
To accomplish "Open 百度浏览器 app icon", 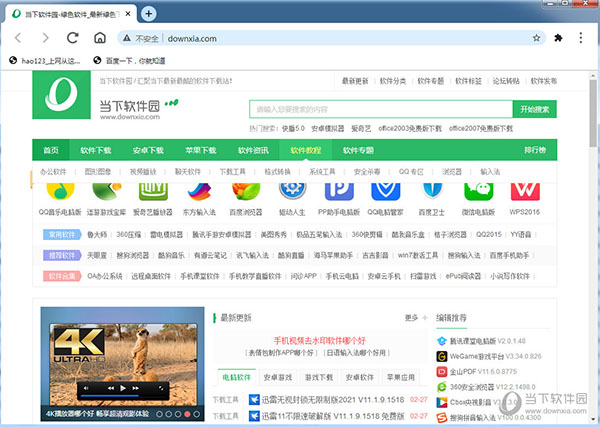I will coord(246,191).
